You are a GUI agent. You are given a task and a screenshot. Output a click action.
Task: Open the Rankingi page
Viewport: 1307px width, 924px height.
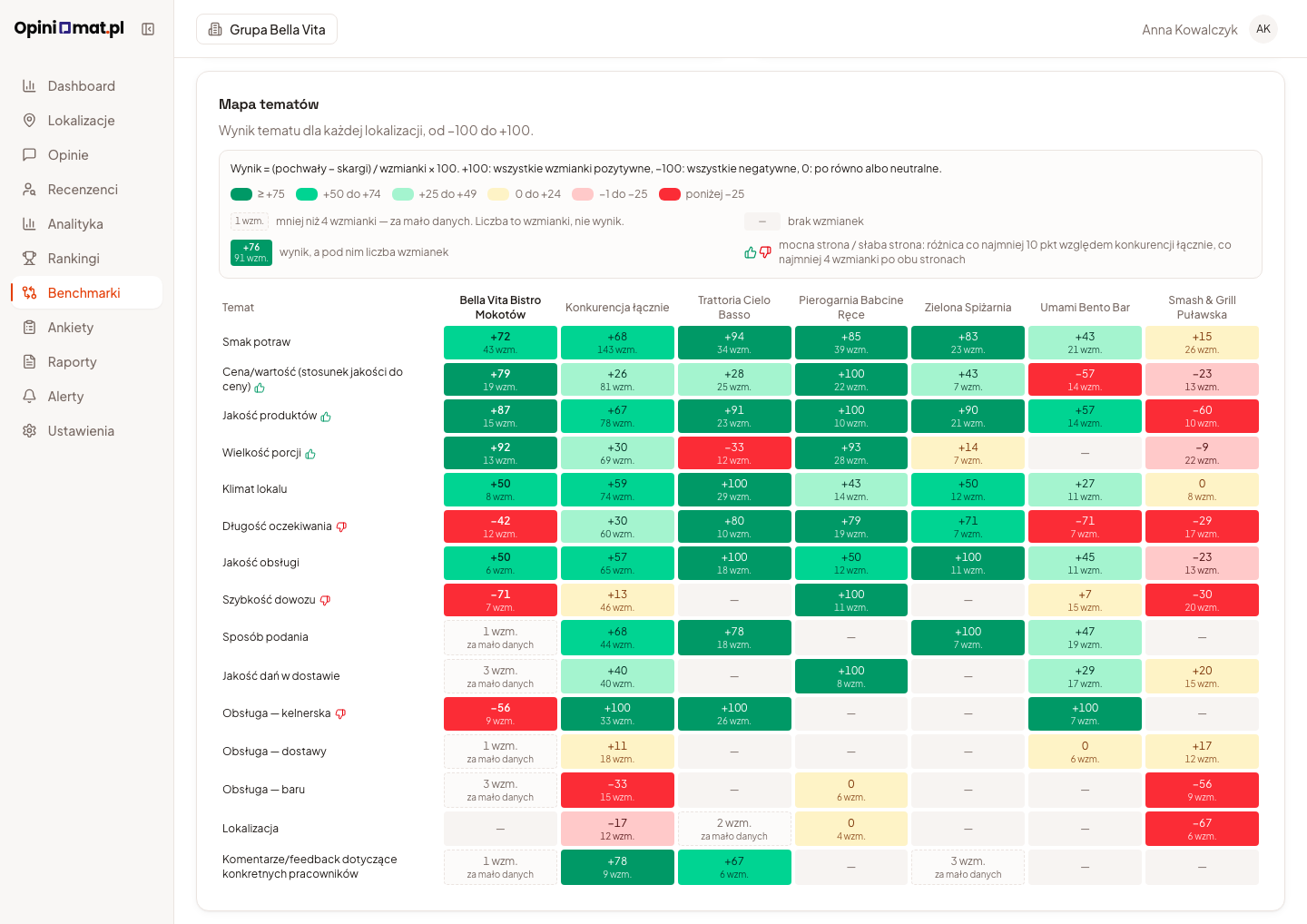[x=87, y=258]
